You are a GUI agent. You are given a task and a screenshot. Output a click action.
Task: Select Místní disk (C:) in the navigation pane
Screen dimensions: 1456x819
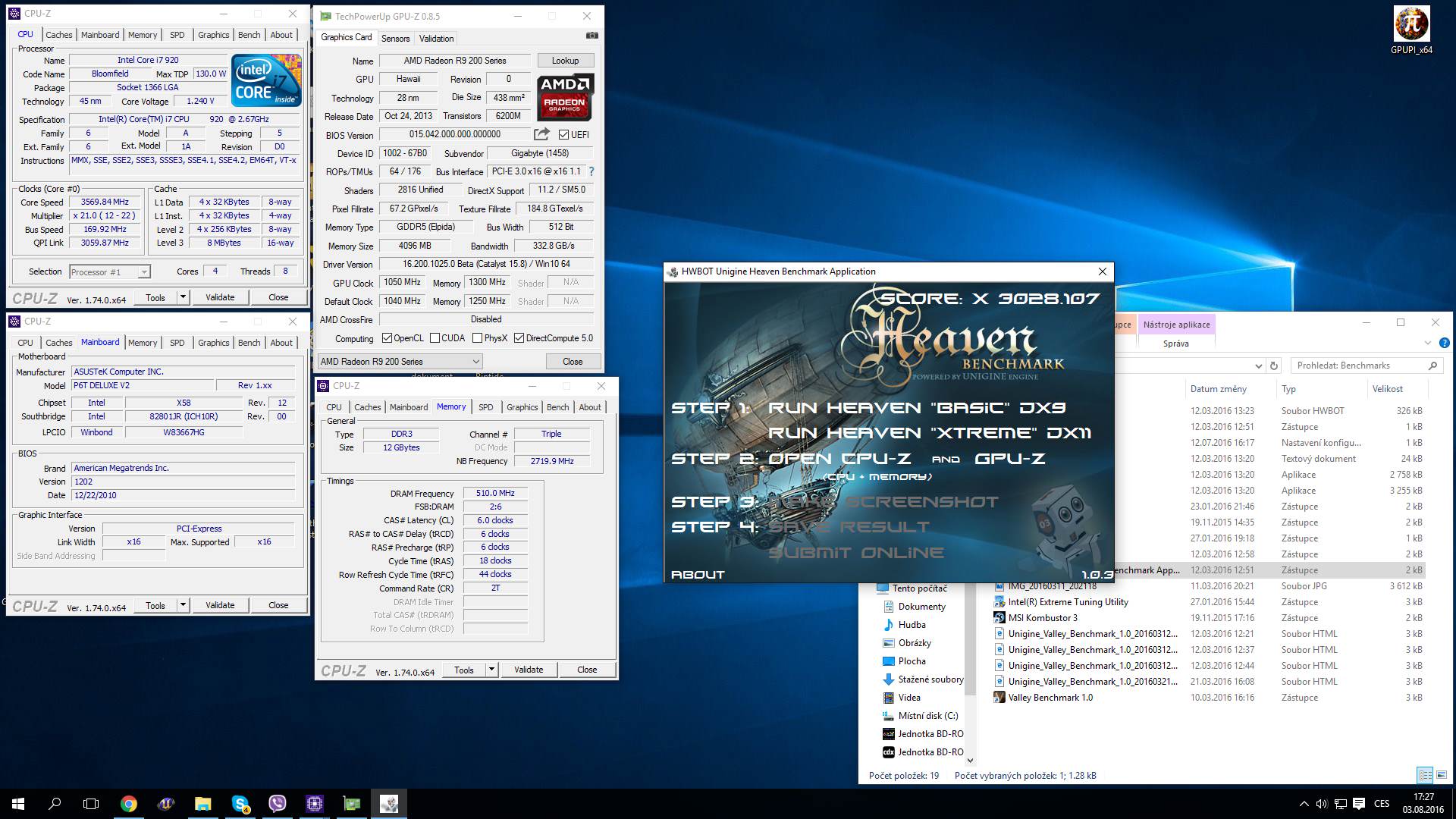tap(928, 716)
